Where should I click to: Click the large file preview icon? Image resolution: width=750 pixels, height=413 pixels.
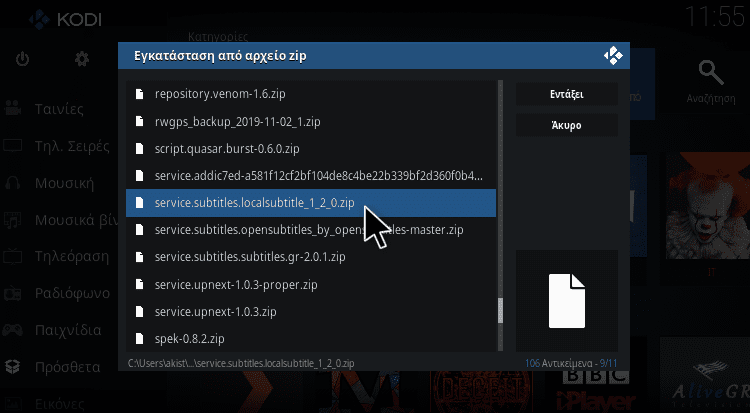pyautogui.click(x=567, y=301)
